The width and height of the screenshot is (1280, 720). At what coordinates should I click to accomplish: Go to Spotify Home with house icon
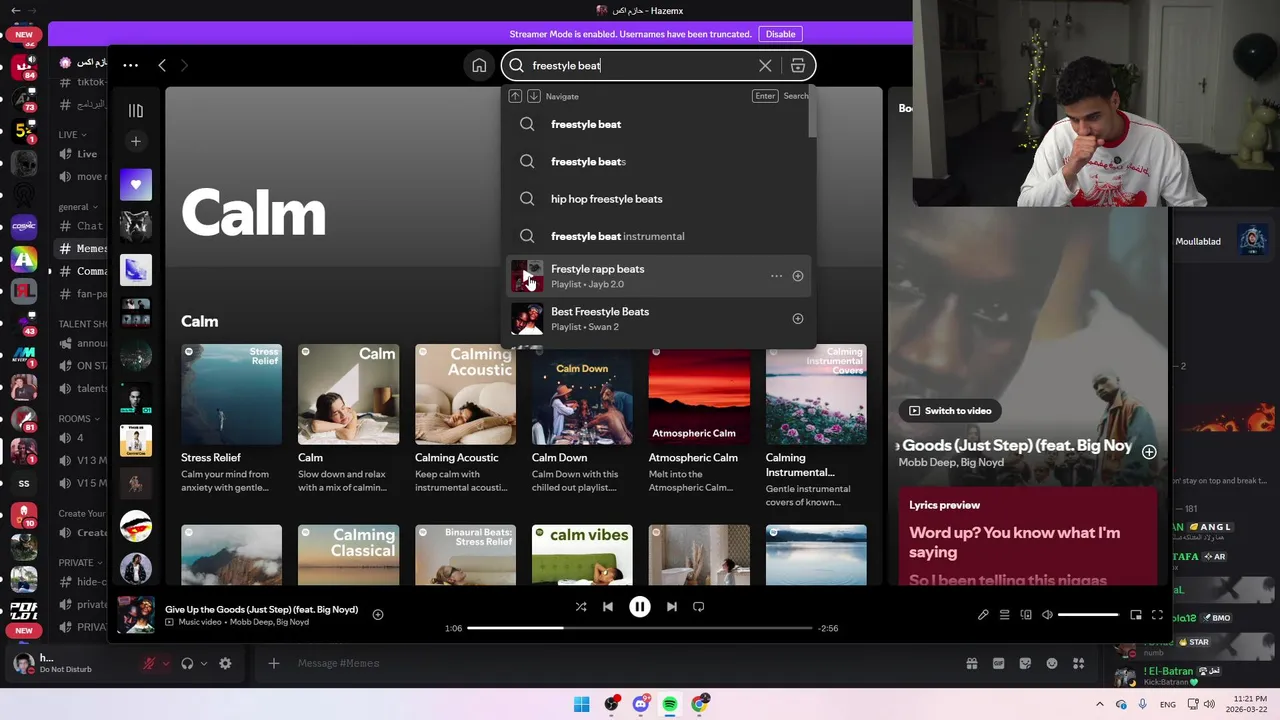tap(479, 66)
